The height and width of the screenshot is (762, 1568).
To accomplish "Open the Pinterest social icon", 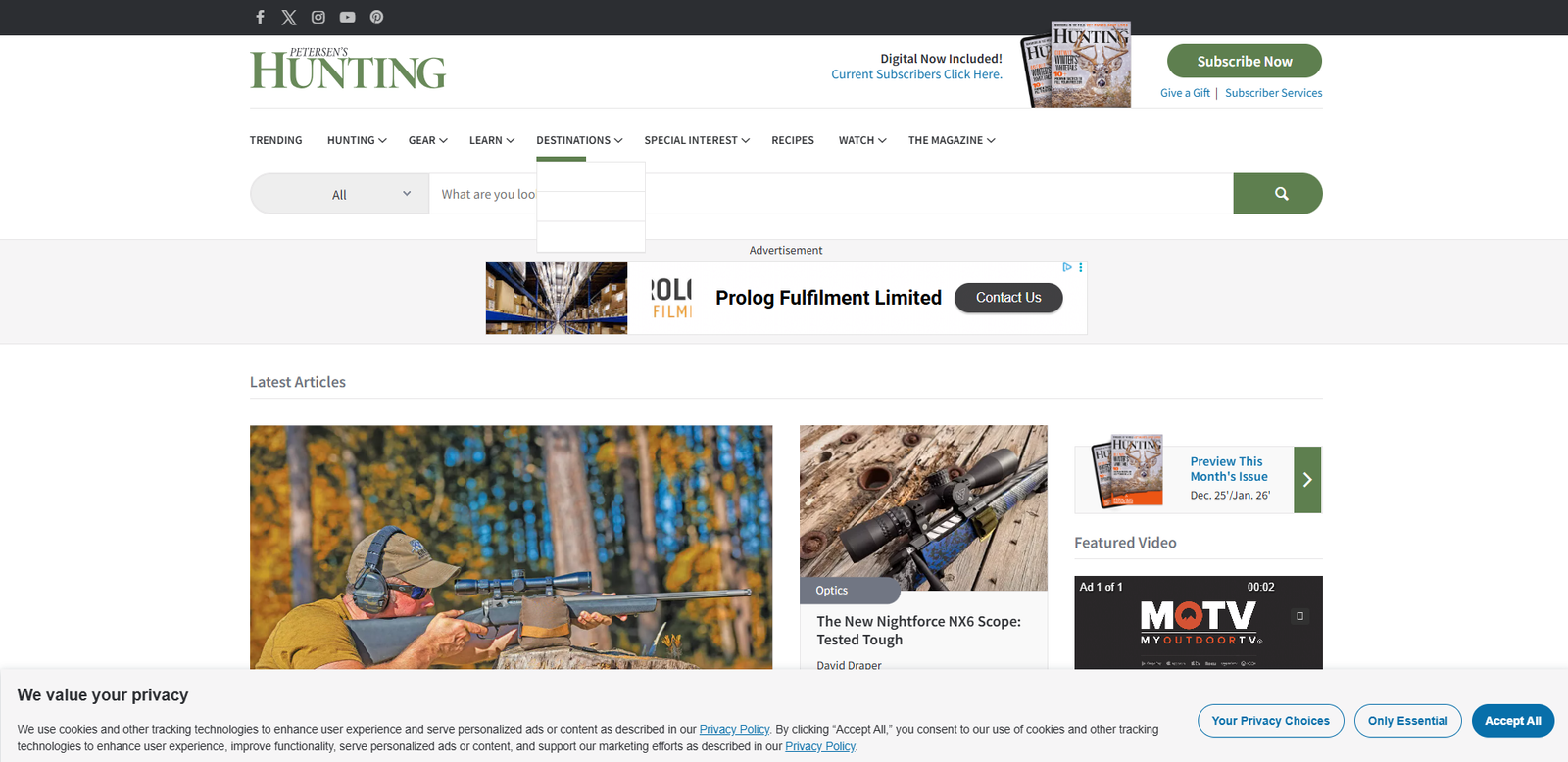I will click(376, 17).
